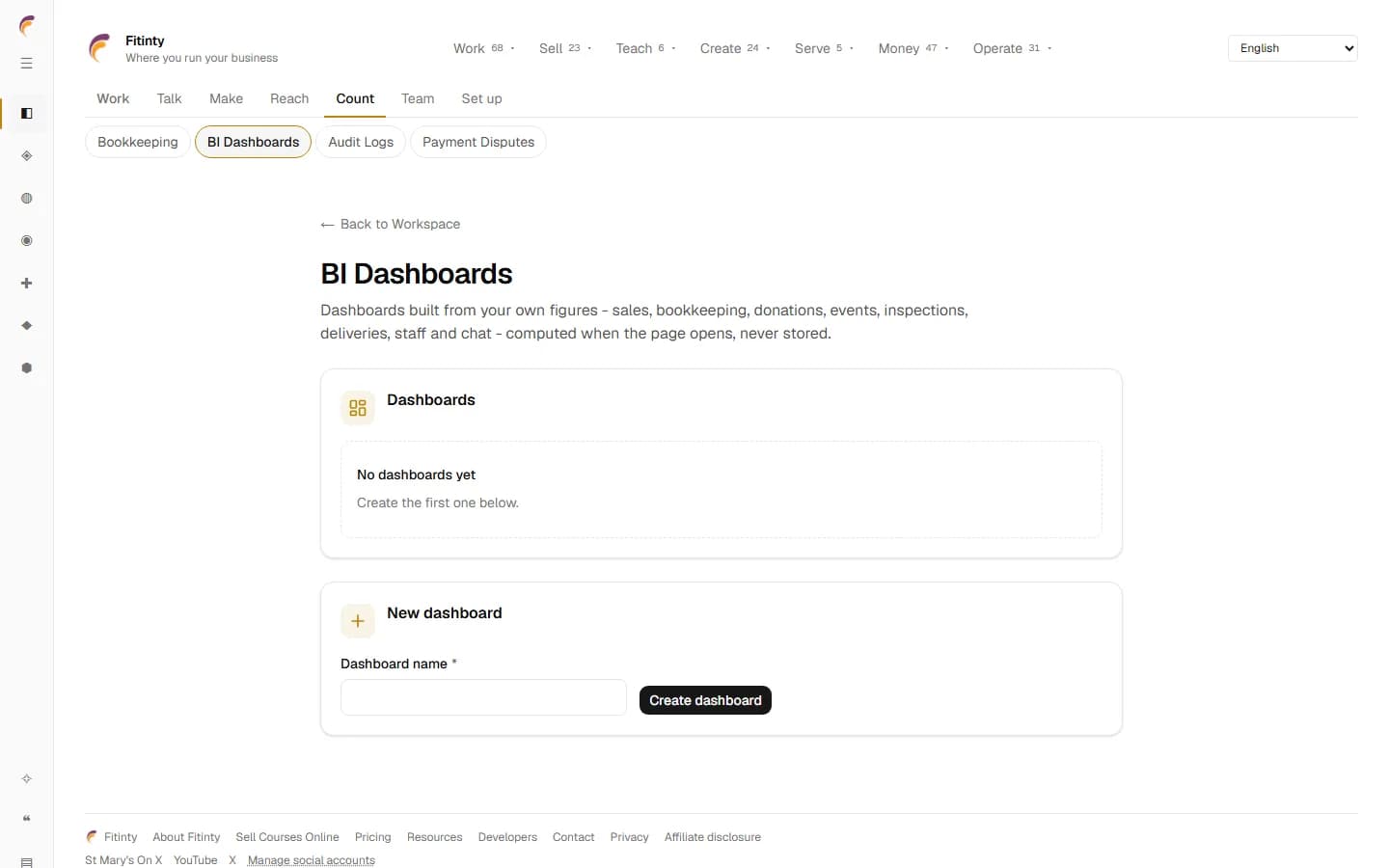Open the About Fitinty footer link
Image resolution: width=1389 pixels, height=868 pixels.
tap(186, 837)
